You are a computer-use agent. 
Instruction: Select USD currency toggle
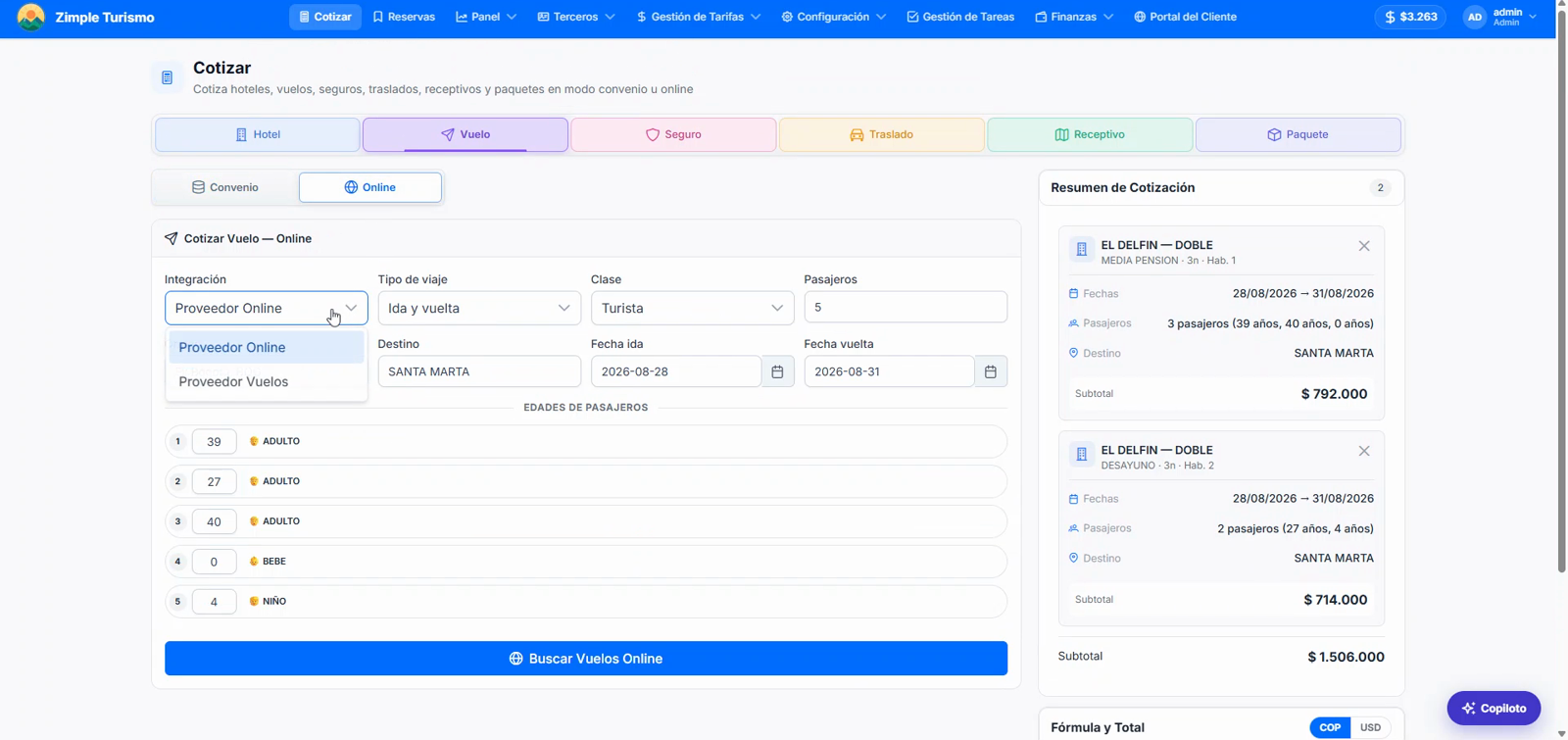point(1370,727)
